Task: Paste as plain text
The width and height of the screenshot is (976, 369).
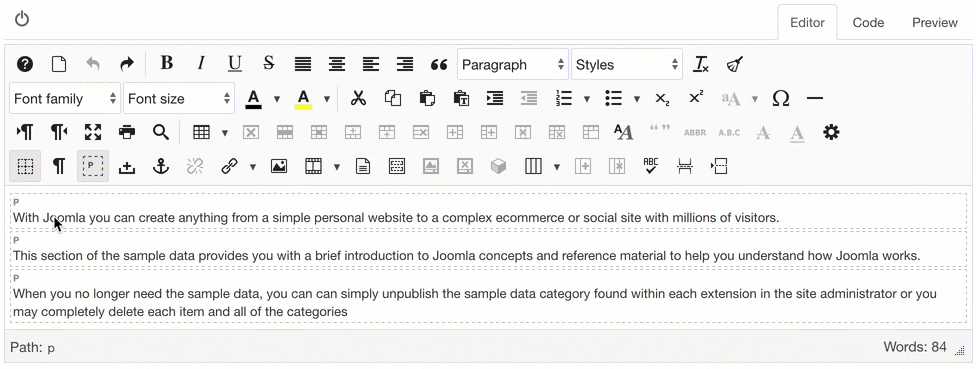Action: [x=461, y=98]
